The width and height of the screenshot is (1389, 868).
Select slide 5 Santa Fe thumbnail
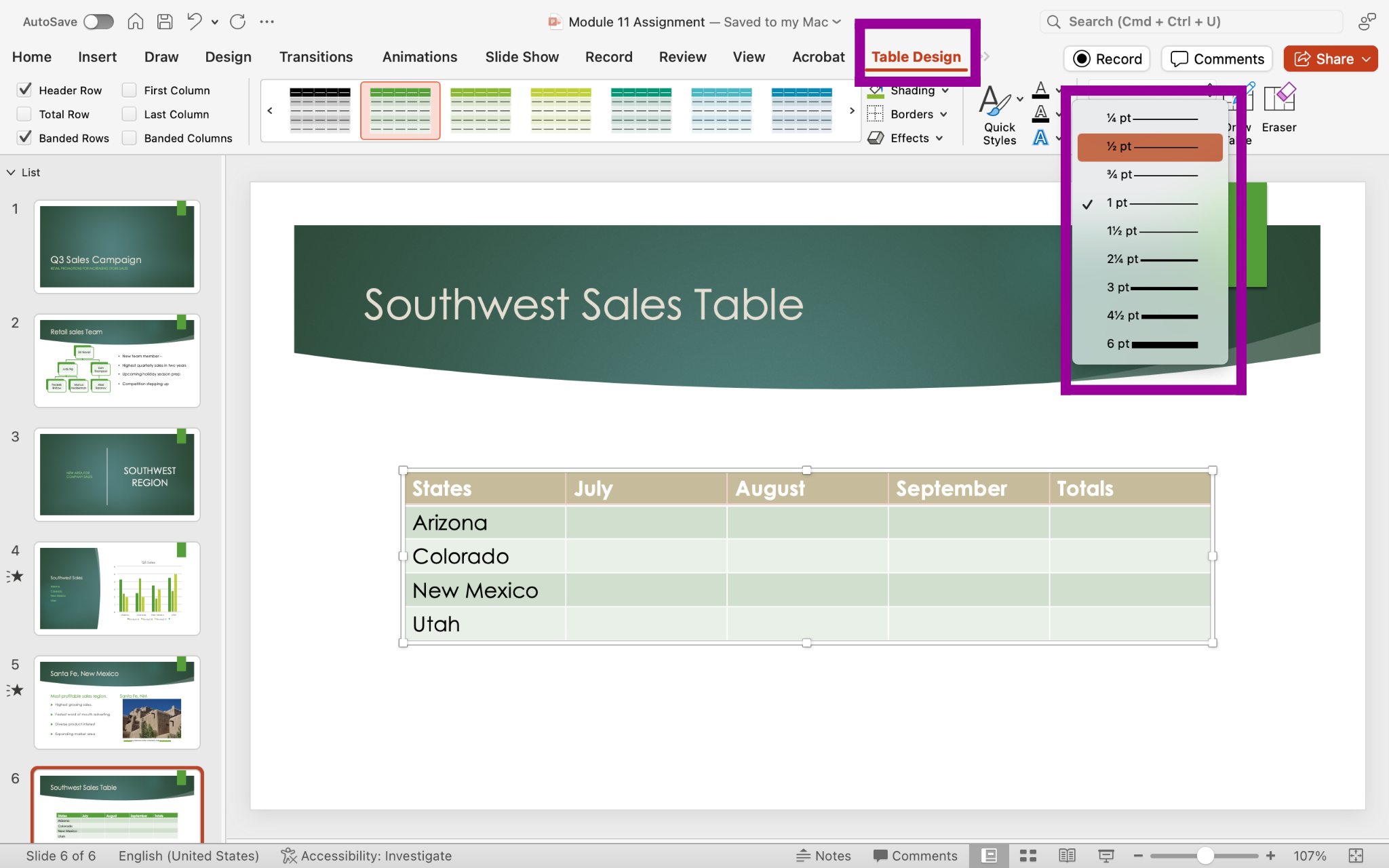[117, 703]
